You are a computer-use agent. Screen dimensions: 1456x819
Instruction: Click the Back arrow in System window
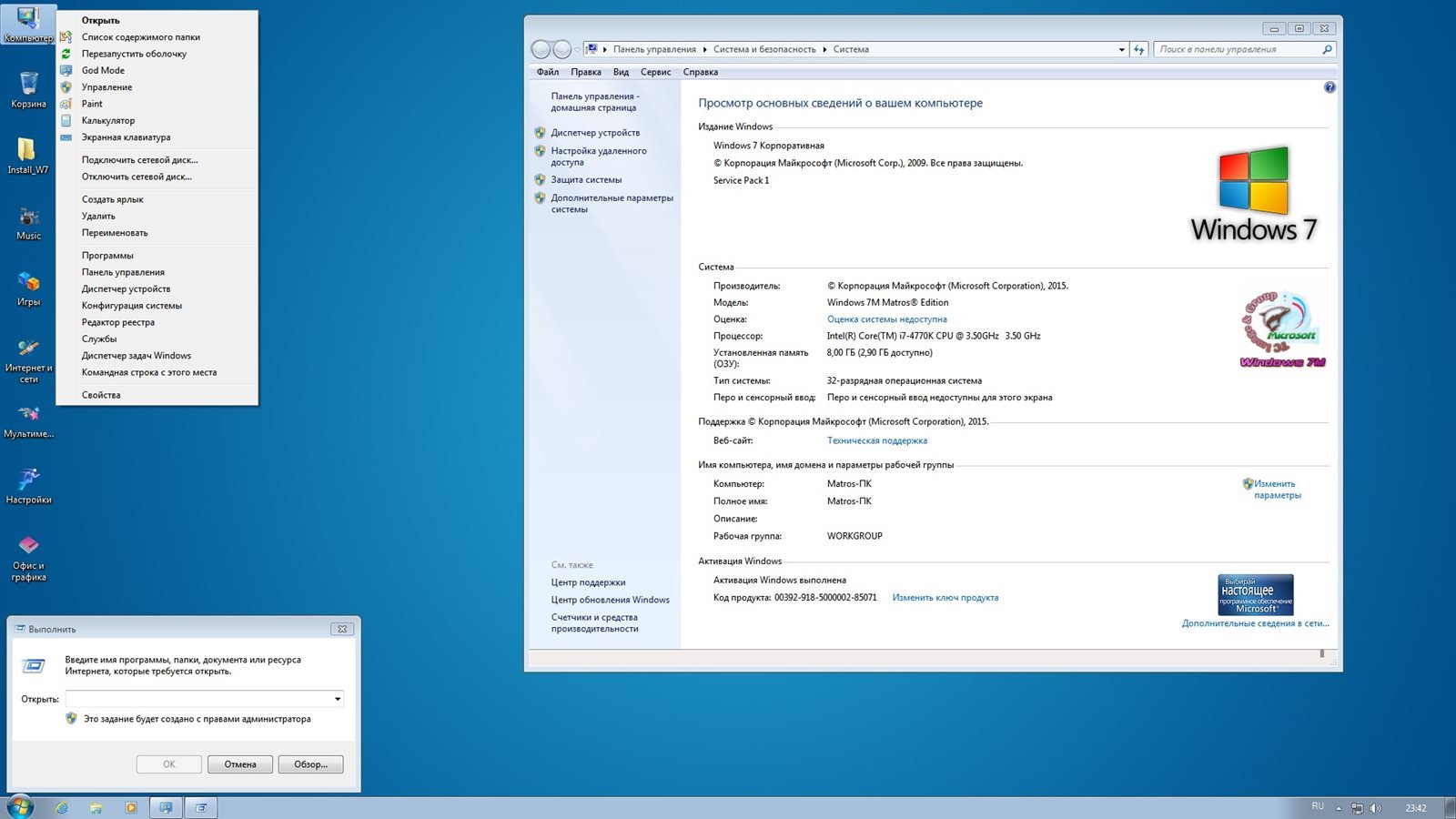[541, 49]
